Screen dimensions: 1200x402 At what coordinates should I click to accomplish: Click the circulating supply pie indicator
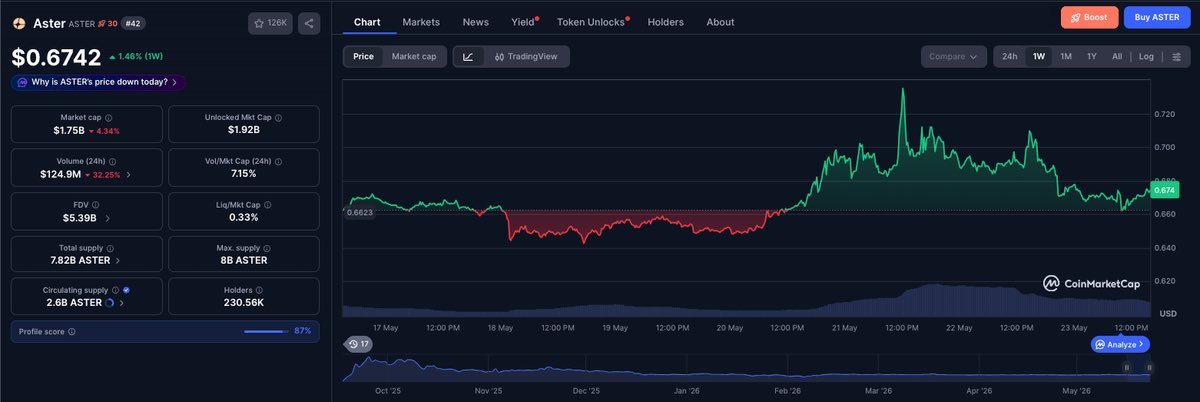pyautogui.click(x=110, y=302)
